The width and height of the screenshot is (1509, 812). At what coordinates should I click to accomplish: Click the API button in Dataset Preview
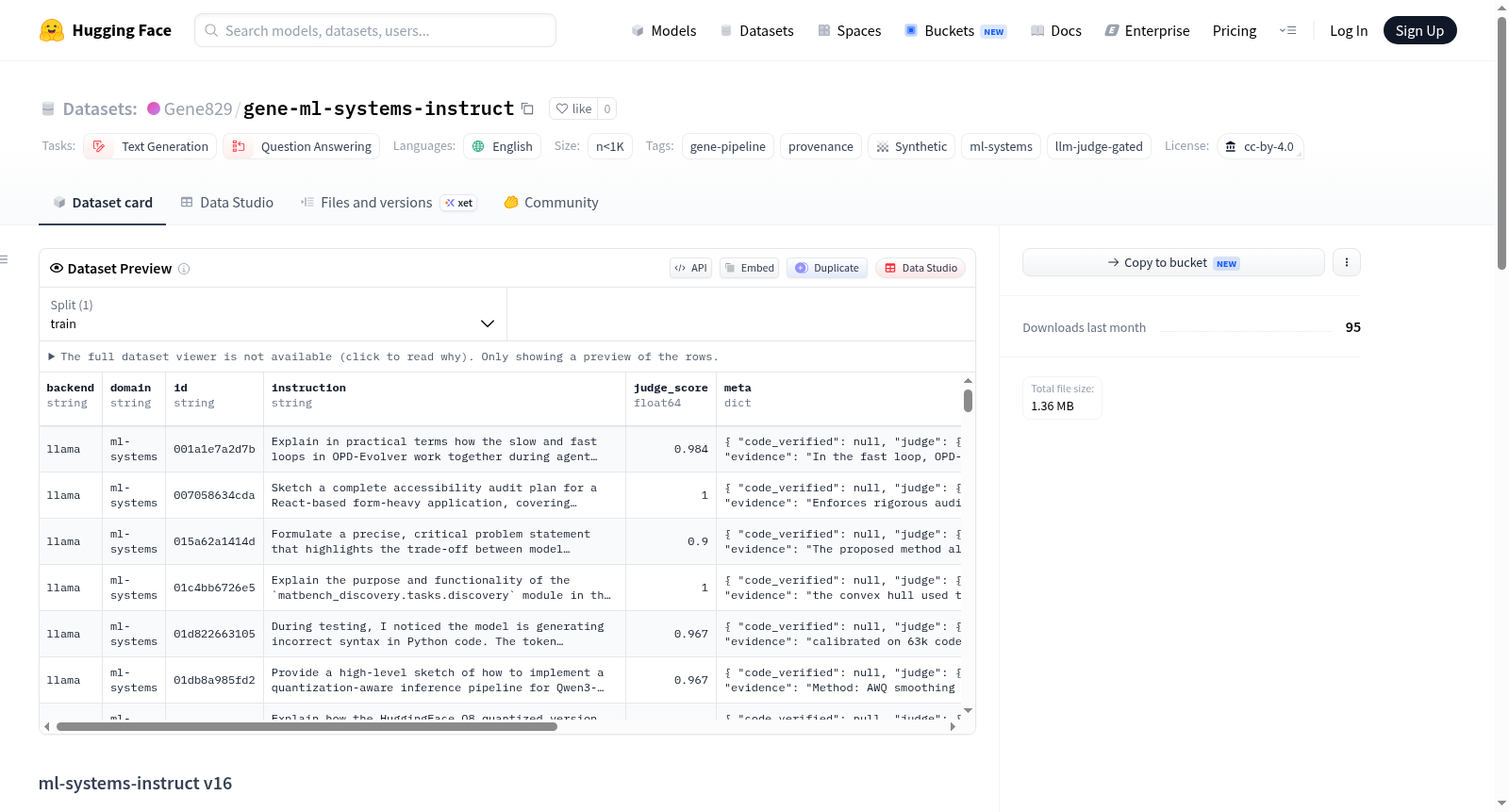pos(690,268)
